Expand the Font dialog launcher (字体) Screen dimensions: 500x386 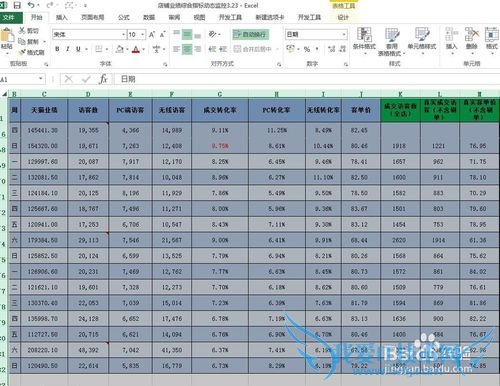(165, 64)
